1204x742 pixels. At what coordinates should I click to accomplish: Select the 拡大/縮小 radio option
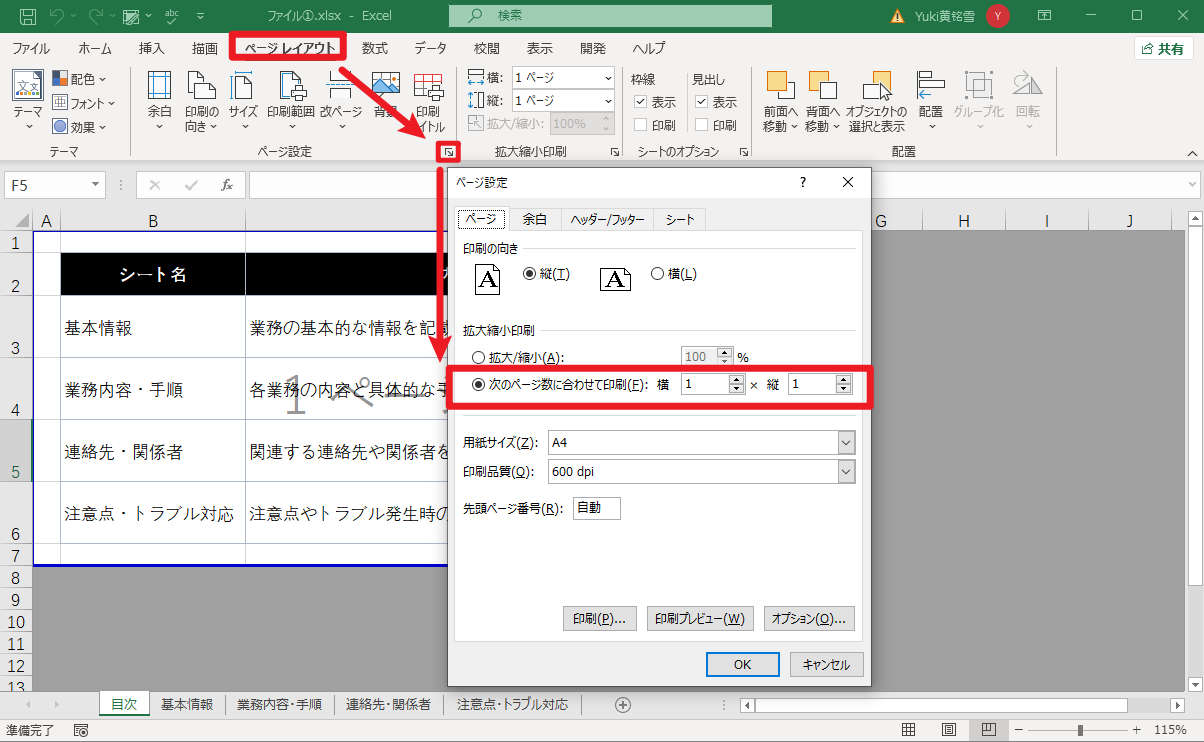tap(478, 357)
